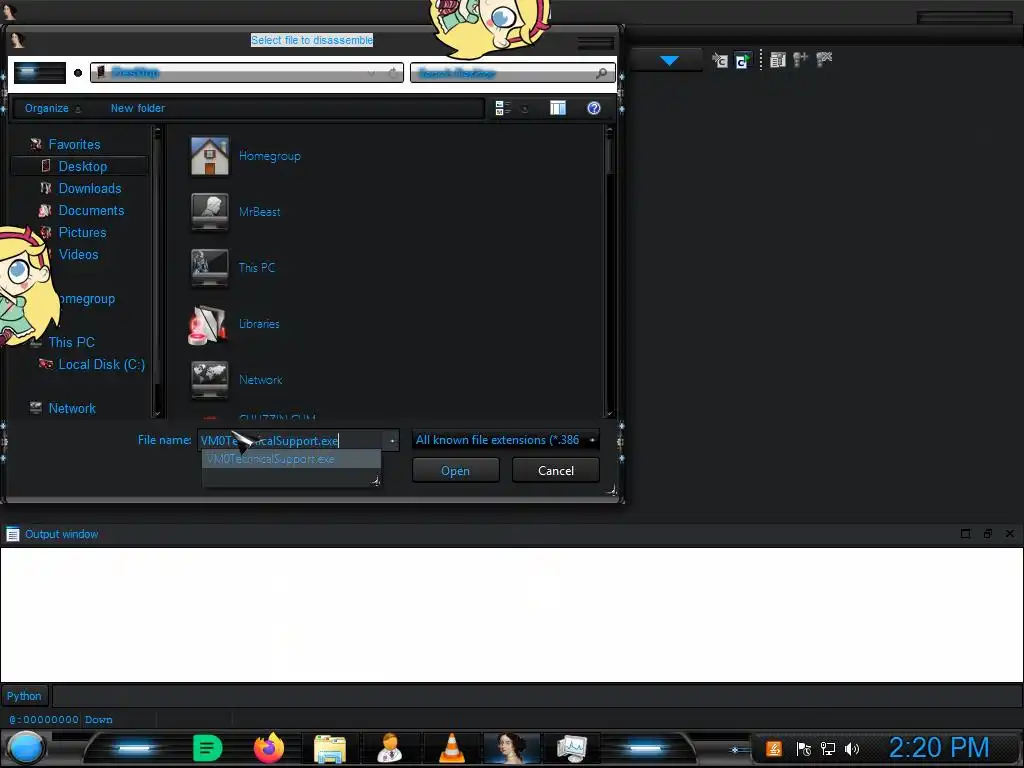Select This PC icon in file list
Image resolution: width=1024 pixels, height=768 pixels.
[x=210, y=267]
